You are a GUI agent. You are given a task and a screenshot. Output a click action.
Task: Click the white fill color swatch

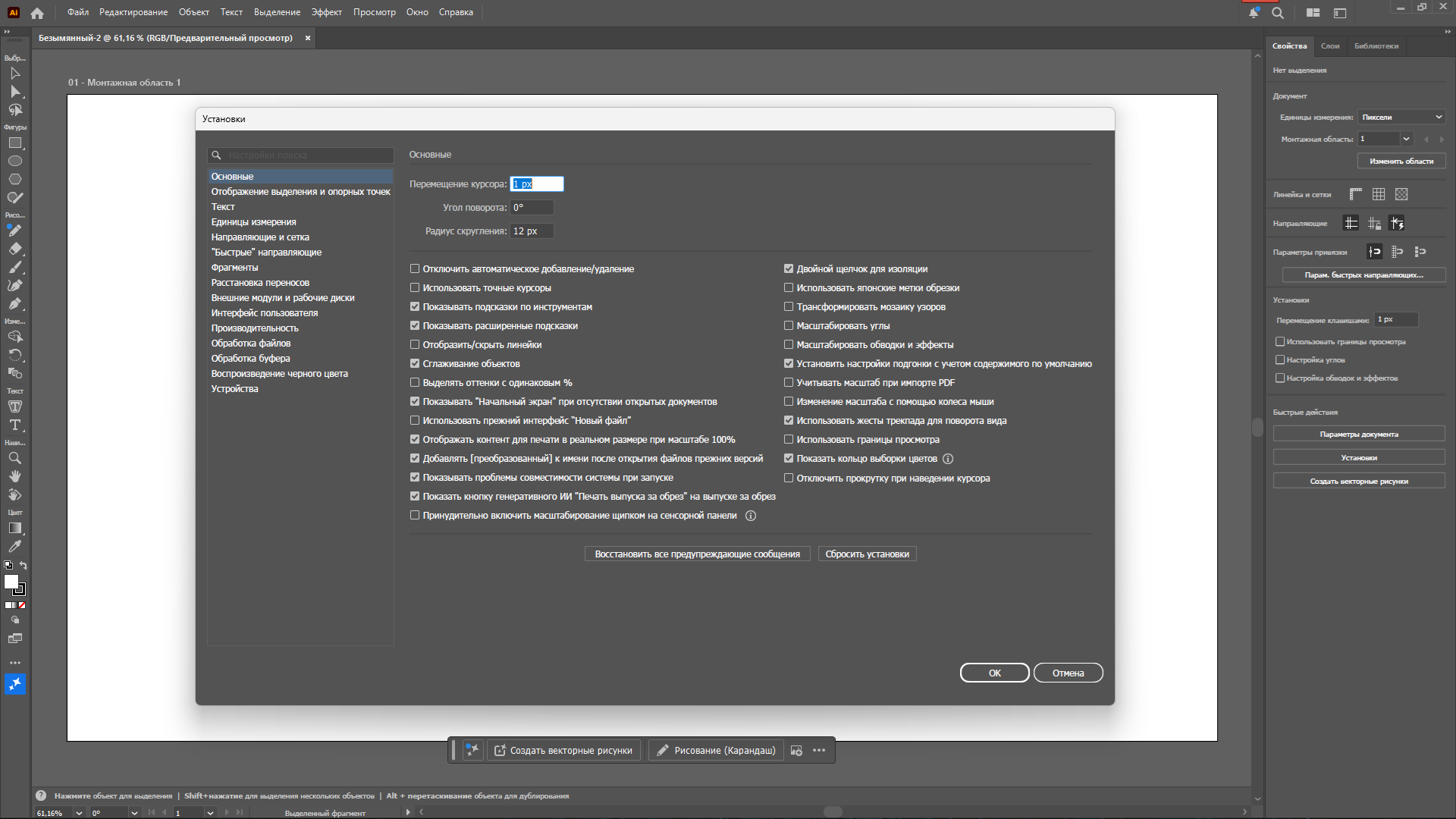[11, 582]
